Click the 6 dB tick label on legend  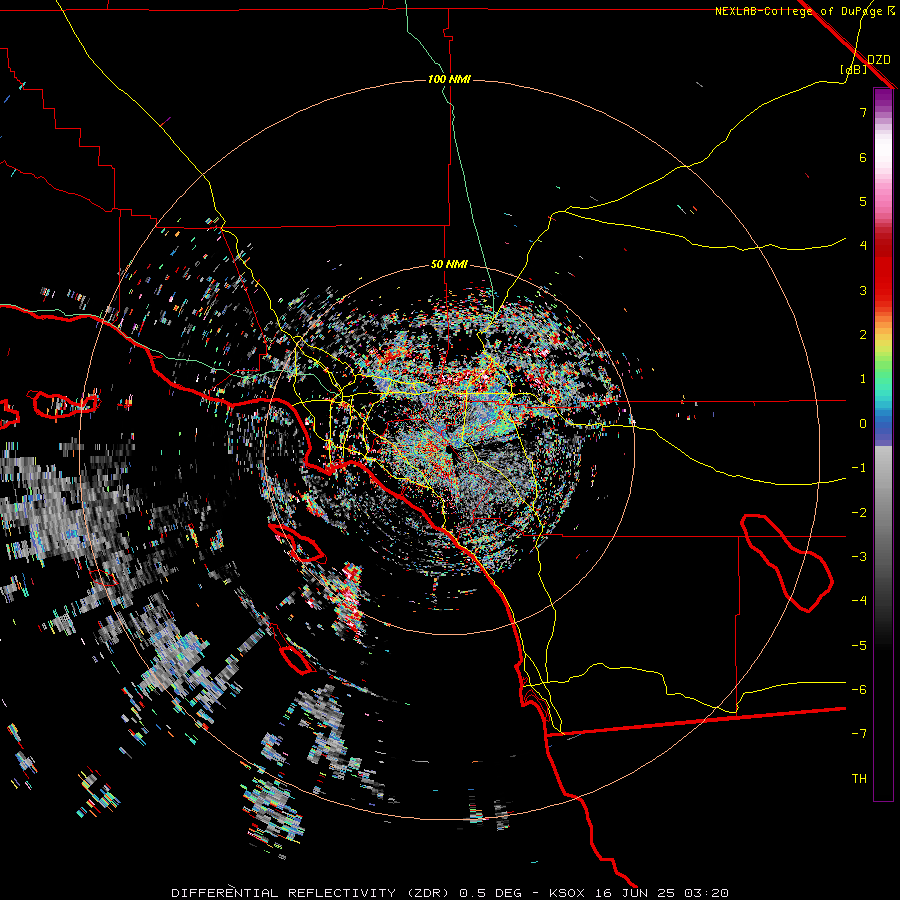click(863, 157)
